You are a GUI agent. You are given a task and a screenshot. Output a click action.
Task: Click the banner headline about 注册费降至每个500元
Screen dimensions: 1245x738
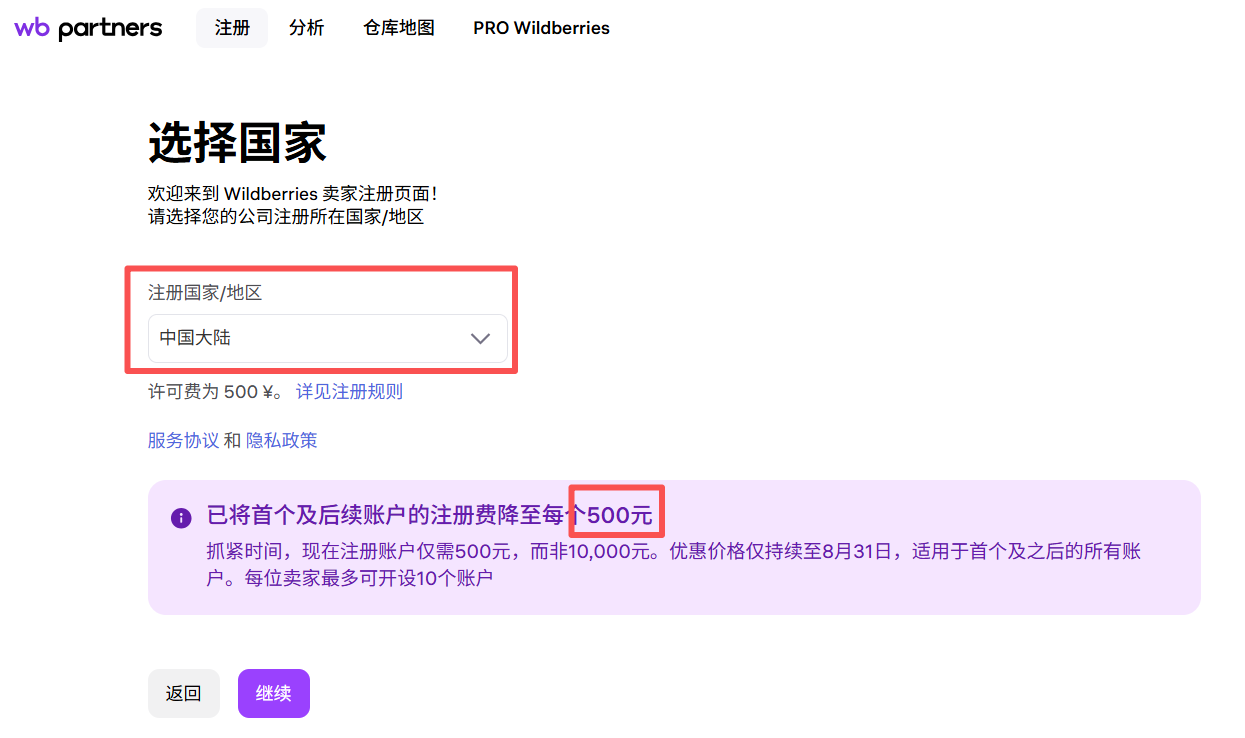click(430, 516)
